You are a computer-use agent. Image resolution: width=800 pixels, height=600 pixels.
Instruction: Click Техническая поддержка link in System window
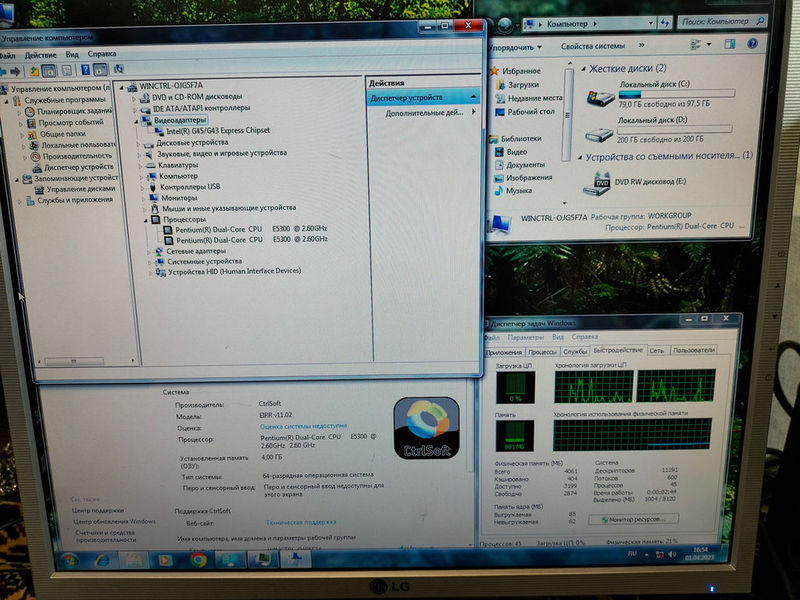[301, 522]
